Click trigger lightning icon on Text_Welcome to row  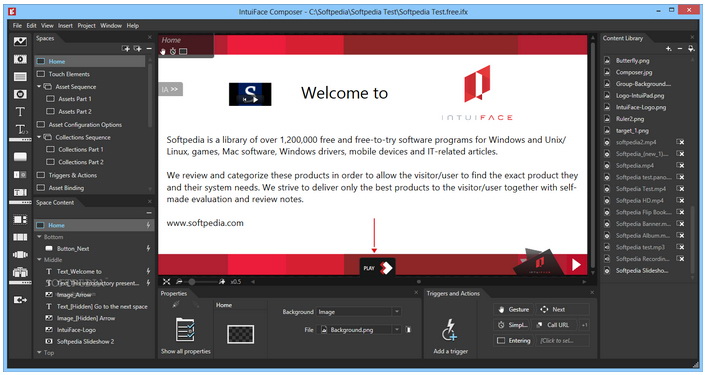(148, 271)
